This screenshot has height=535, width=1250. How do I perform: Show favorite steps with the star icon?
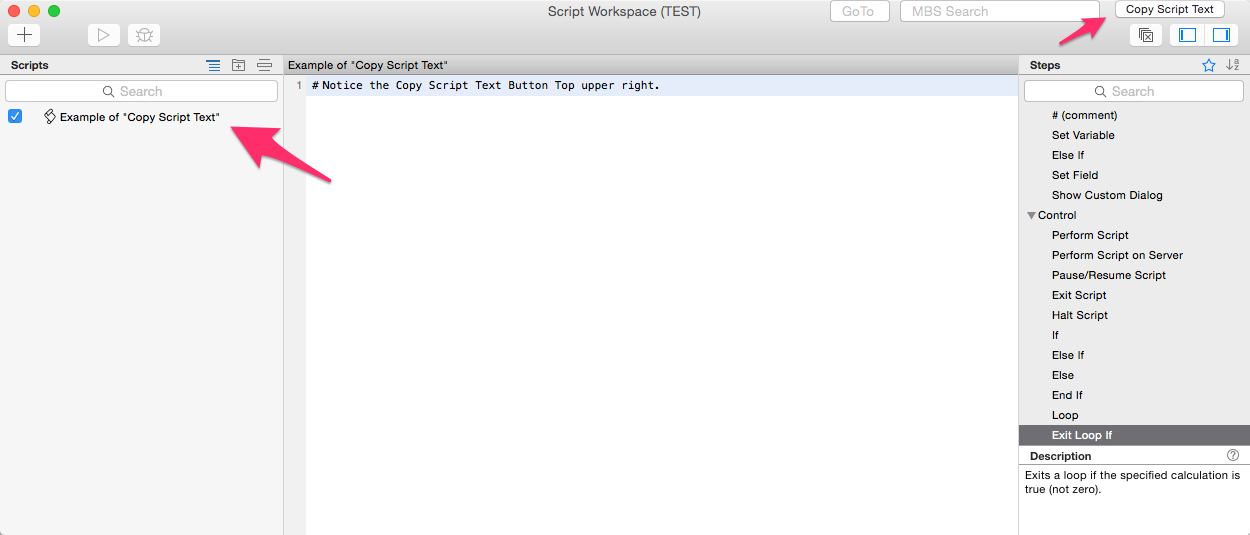tap(1208, 65)
